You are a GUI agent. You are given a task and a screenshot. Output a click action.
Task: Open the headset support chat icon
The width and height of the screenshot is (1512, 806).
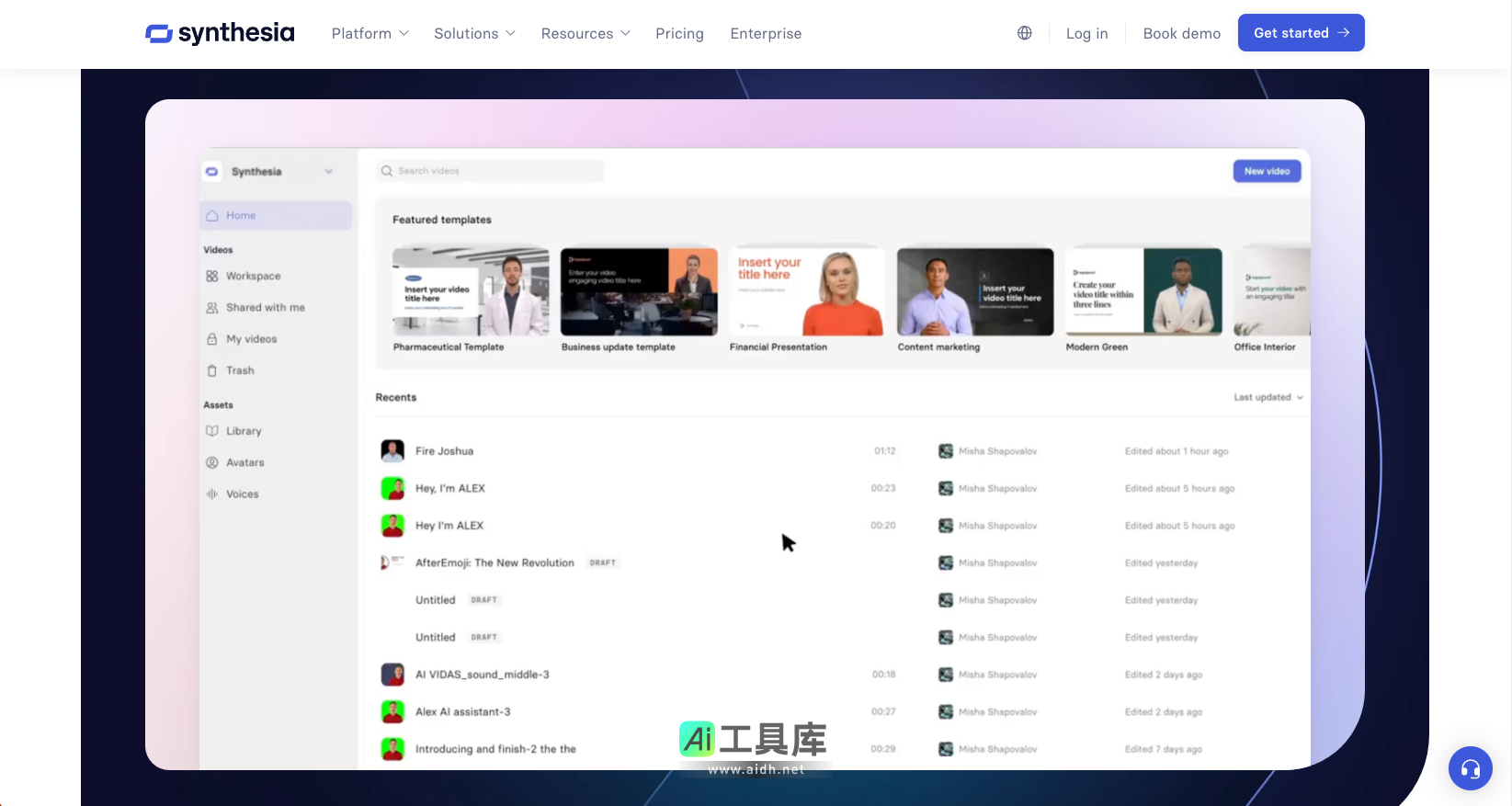pyautogui.click(x=1470, y=768)
